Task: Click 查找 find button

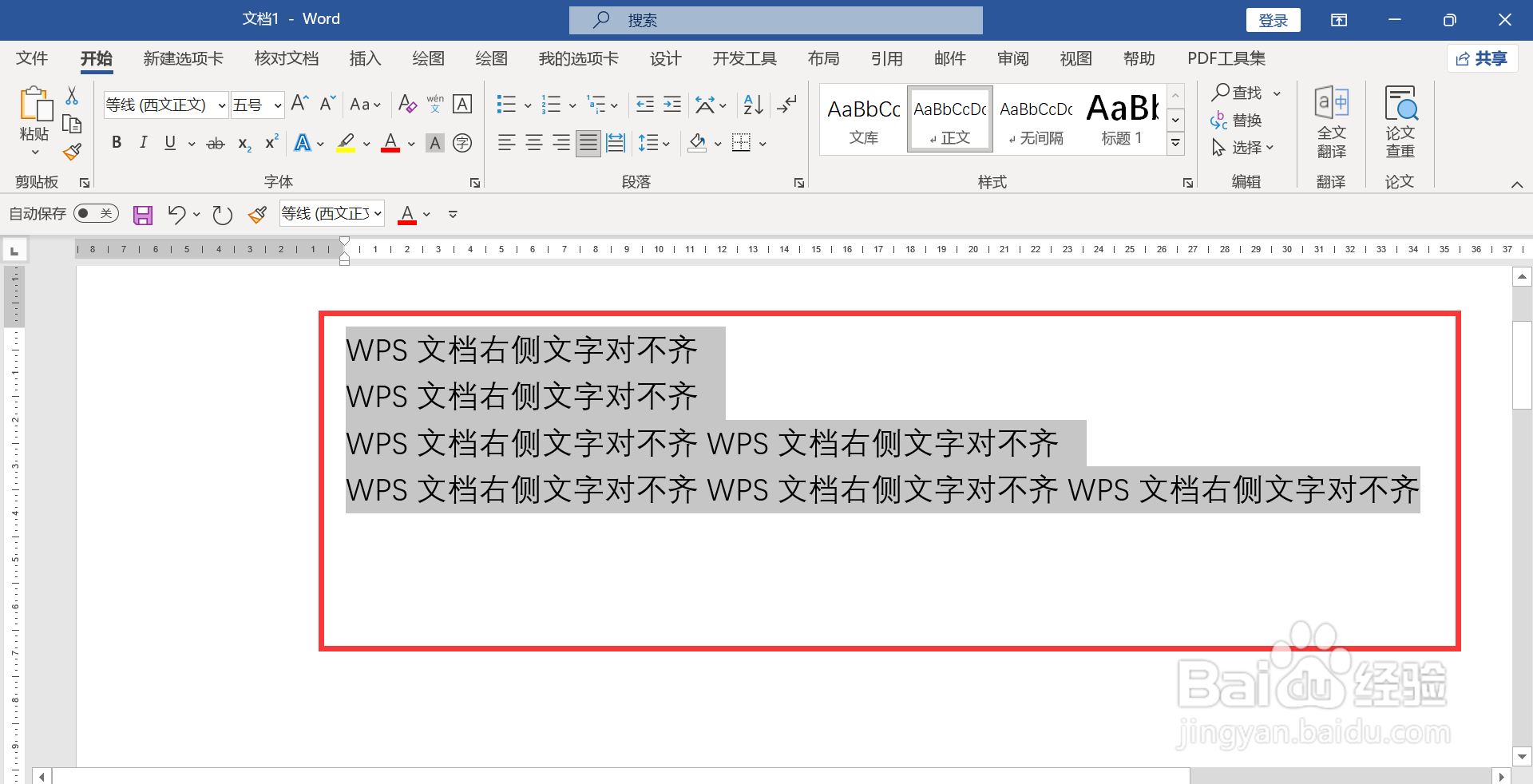Action: [x=1238, y=93]
